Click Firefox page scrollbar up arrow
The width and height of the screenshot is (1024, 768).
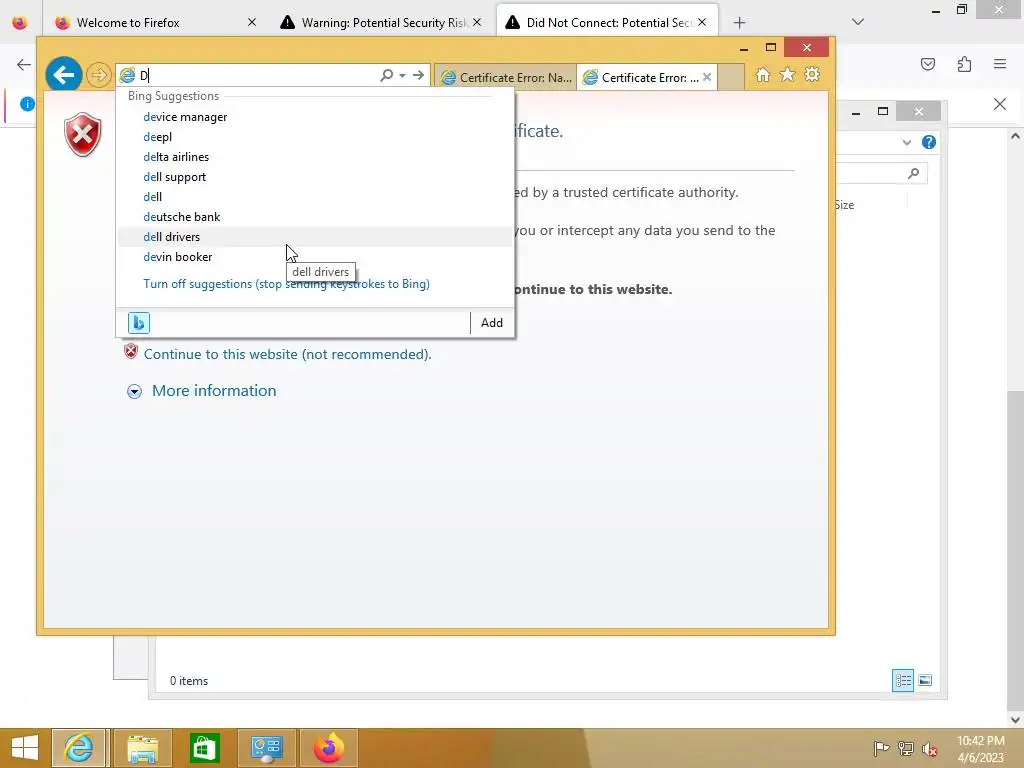[x=1015, y=136]
